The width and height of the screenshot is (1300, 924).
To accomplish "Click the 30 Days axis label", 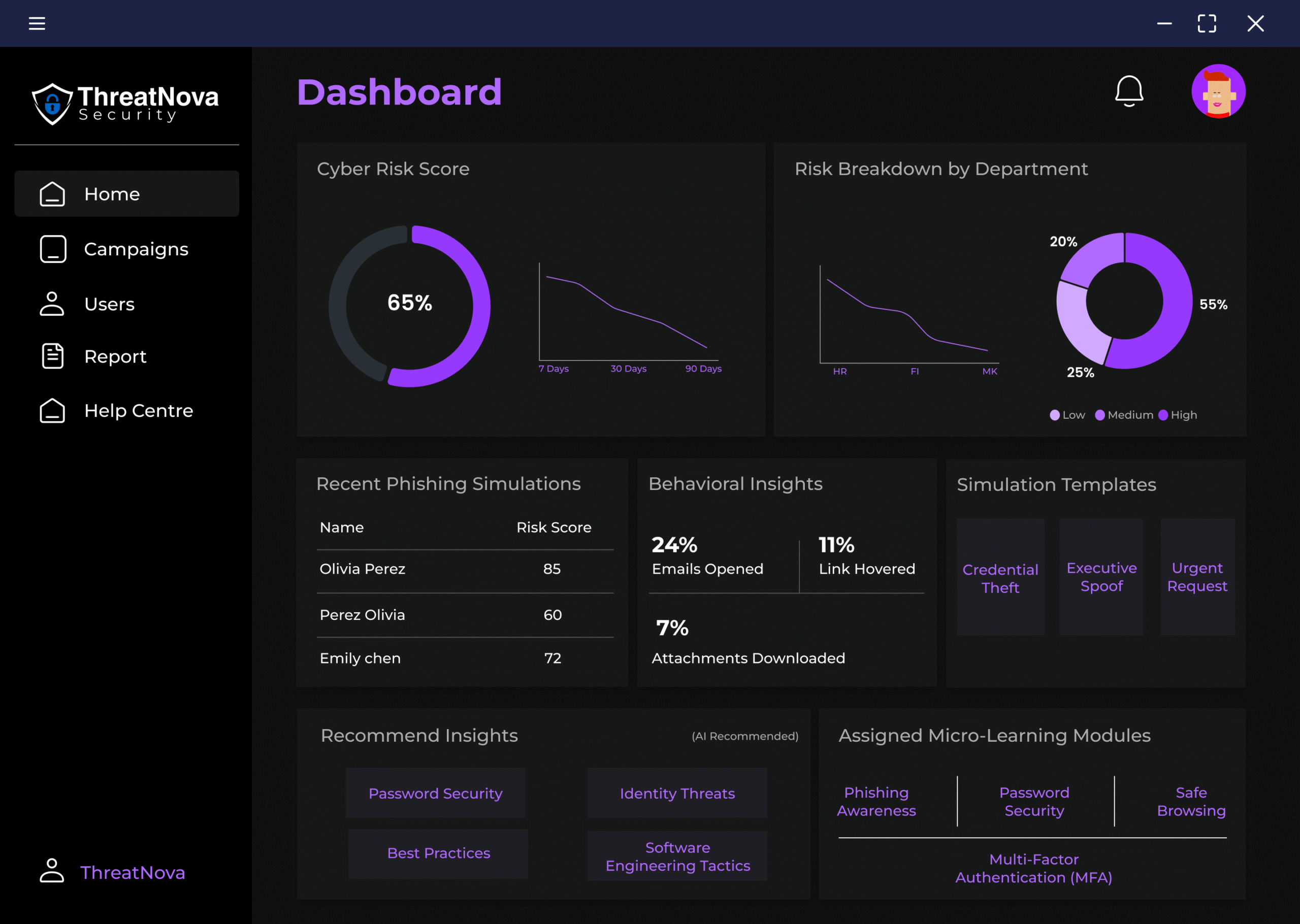I will tap(628, 369).
